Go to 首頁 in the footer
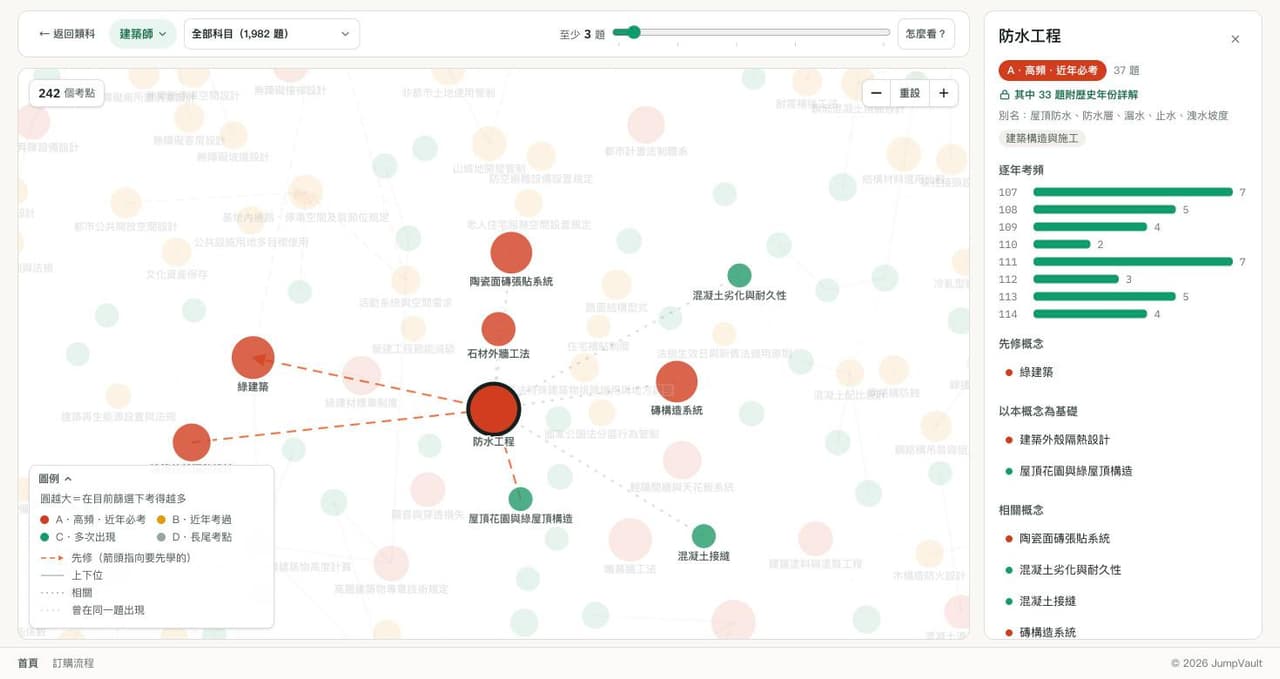Image resolution: width=1280 pixels, height=679 pixels. click(28, 663)
